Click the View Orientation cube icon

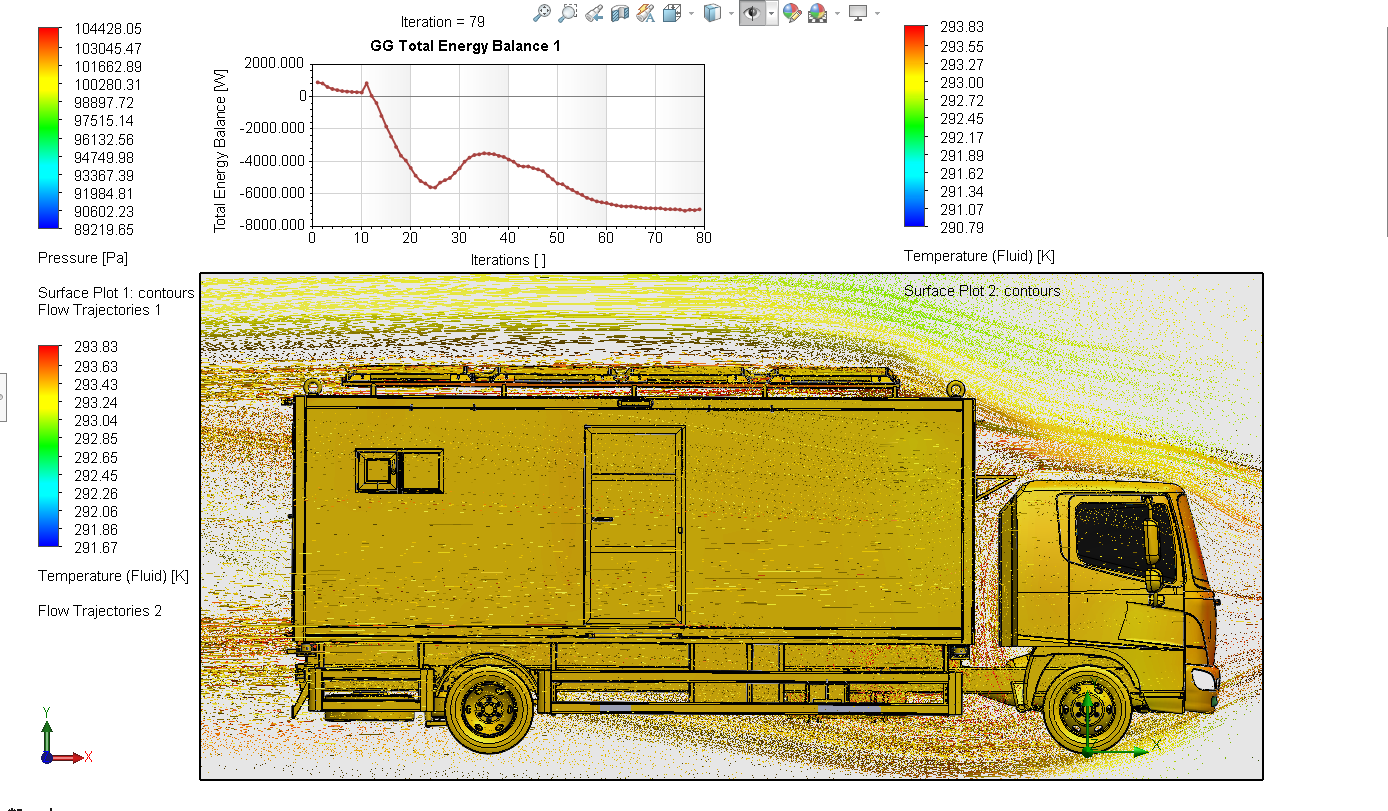672,13
